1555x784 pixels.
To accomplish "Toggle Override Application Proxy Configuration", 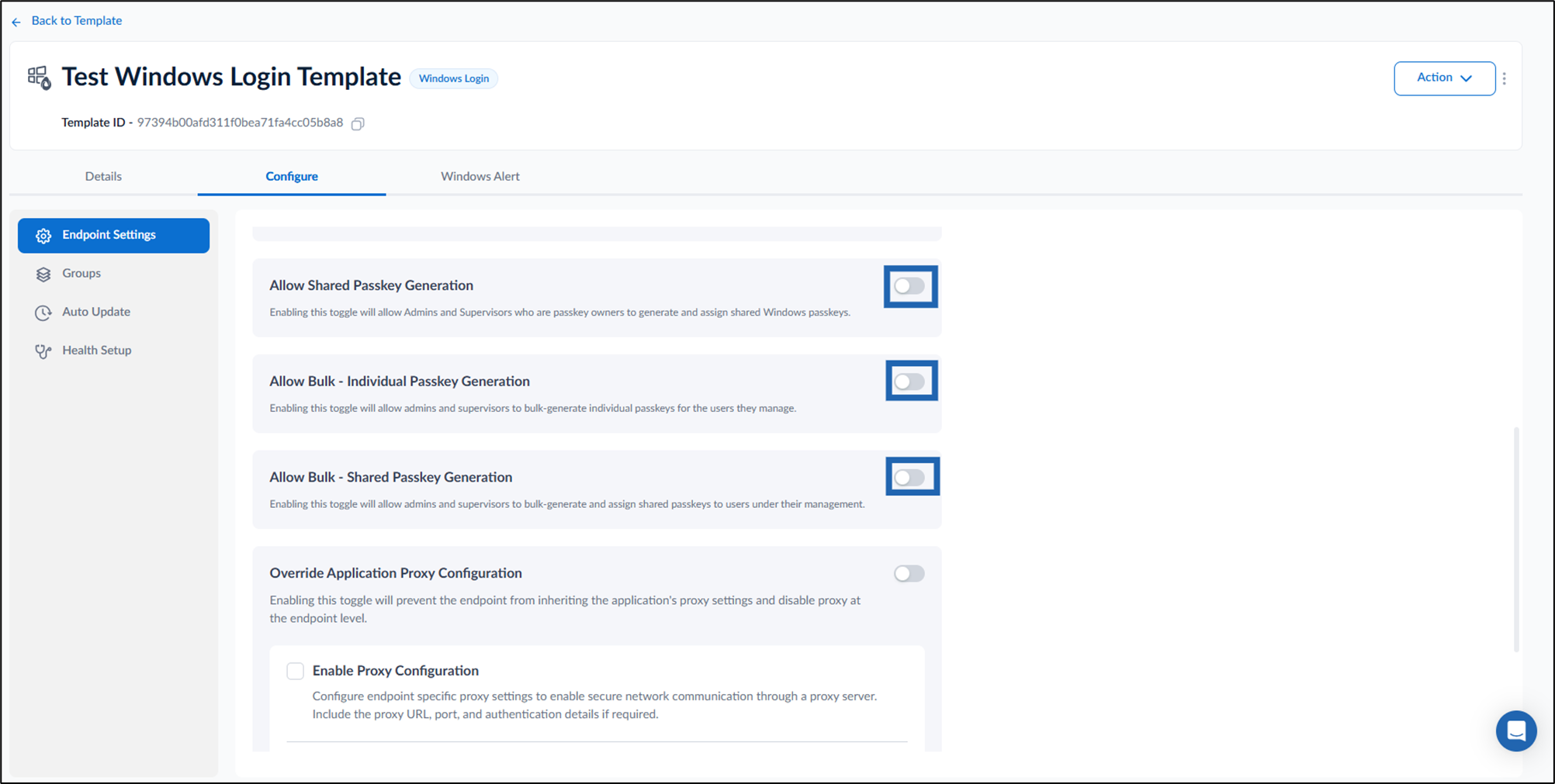I will [909, 574].
